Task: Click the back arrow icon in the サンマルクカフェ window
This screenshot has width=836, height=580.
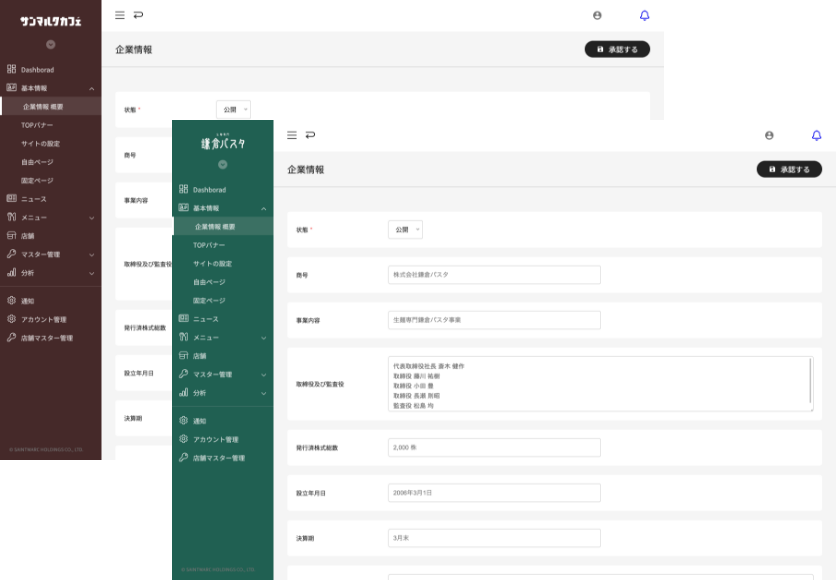Action: tap(138, 15)
